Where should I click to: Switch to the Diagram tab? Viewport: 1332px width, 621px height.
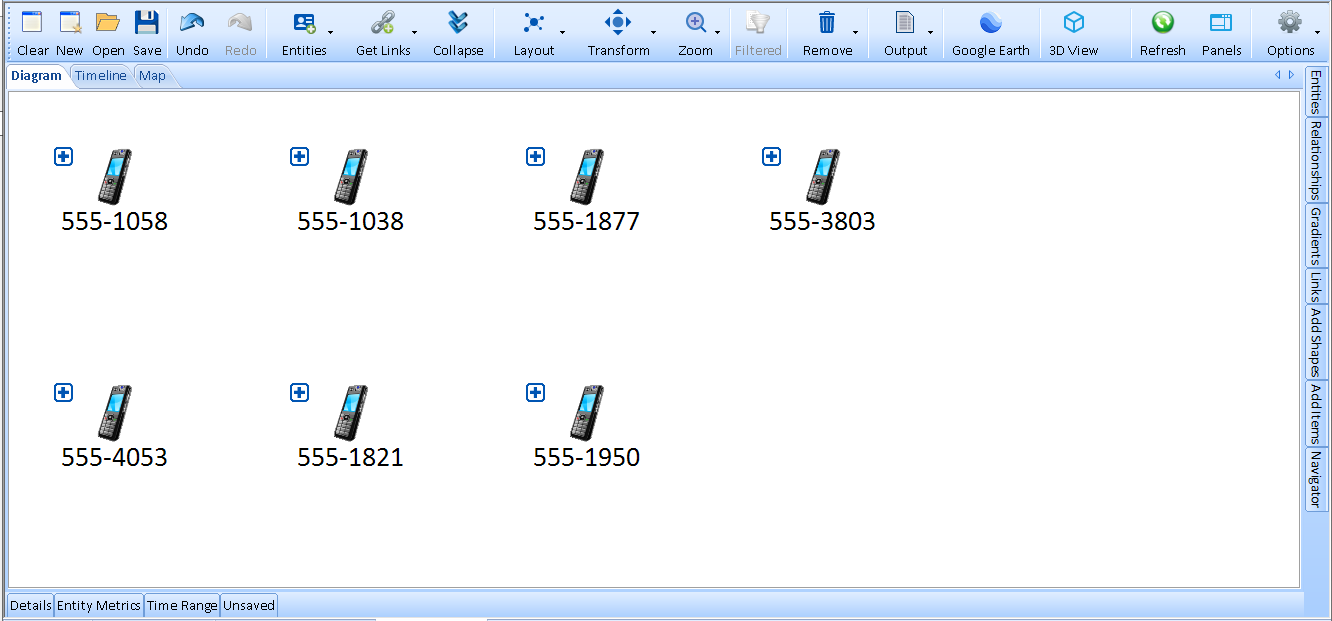tap(37, 76)
